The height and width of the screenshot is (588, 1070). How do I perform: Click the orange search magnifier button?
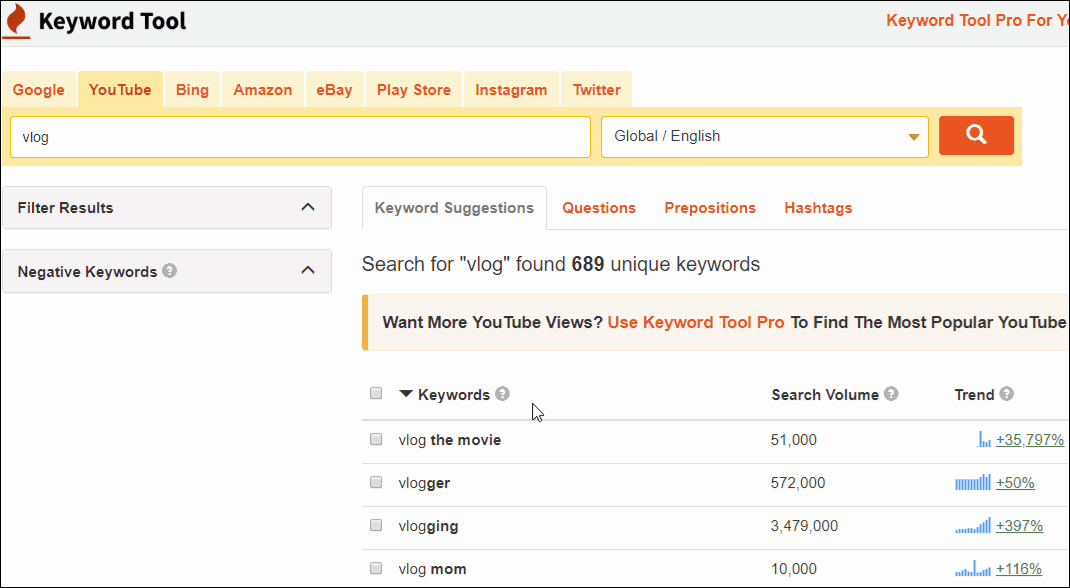976,136
